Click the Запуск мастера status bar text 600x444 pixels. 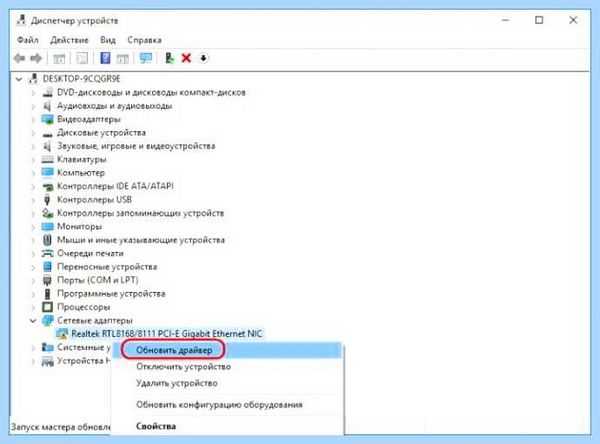click(x=60, y=427)
